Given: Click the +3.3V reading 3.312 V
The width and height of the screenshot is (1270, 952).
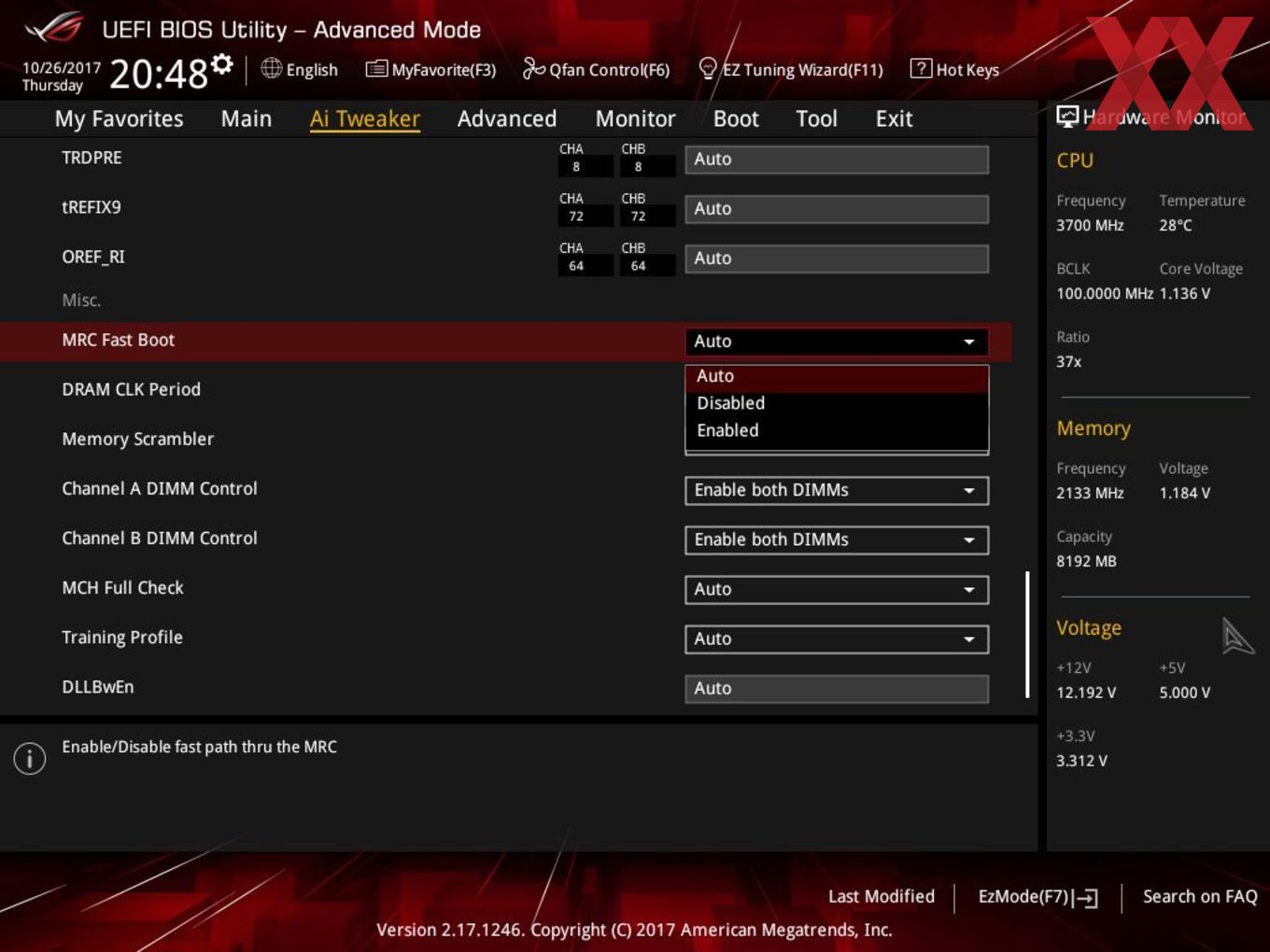Looking at the screenshot, I should (x=1081, y=761).
